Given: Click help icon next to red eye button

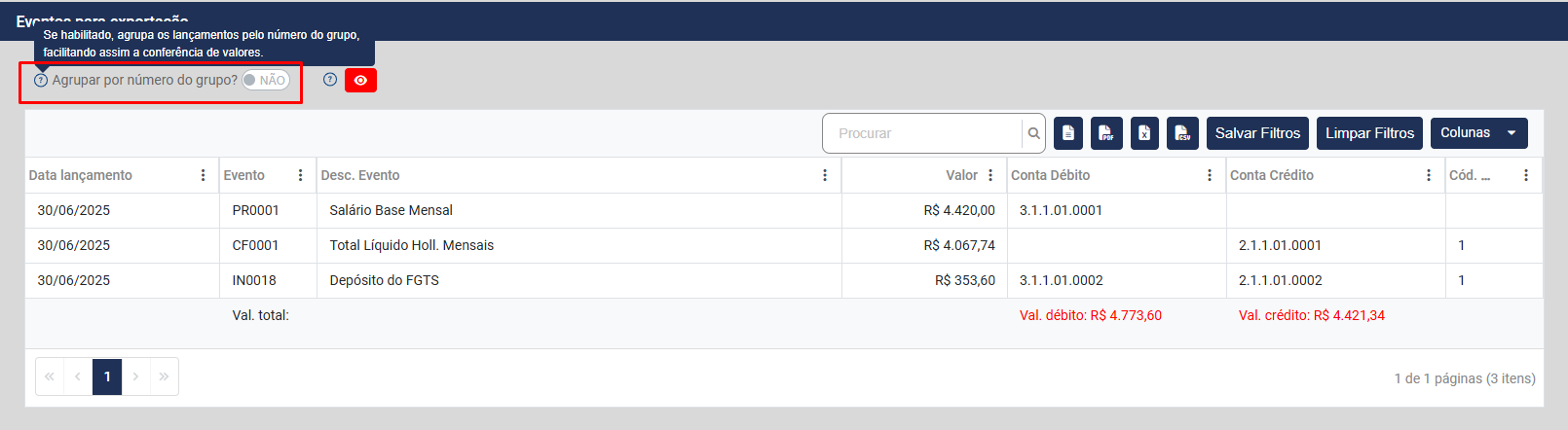Looking at the screenshot, I should click(x=330, y=80).
